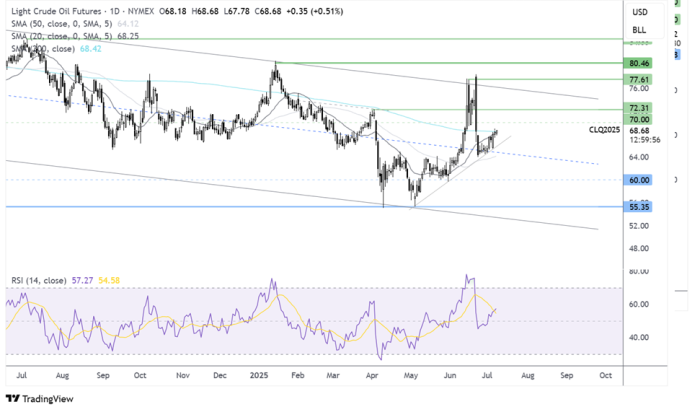Click the SMA 200 value 68.42
The image size is (700, 407).
pos(91,49)
